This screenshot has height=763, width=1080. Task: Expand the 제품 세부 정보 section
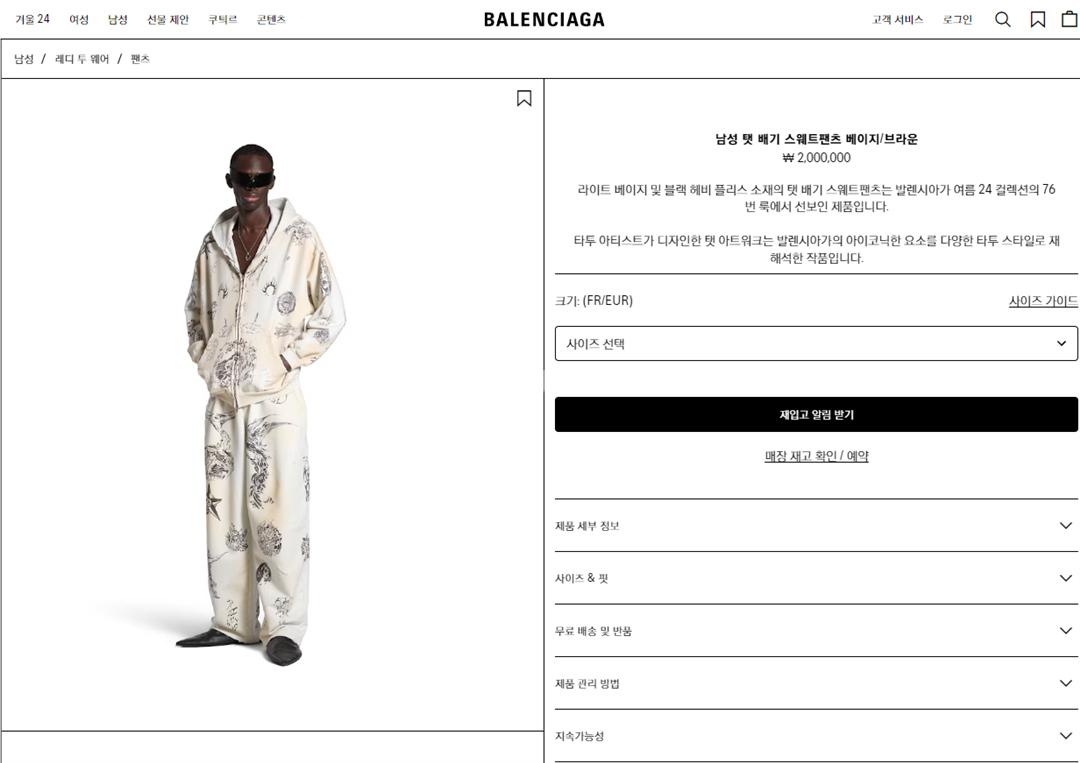[816, 525]
